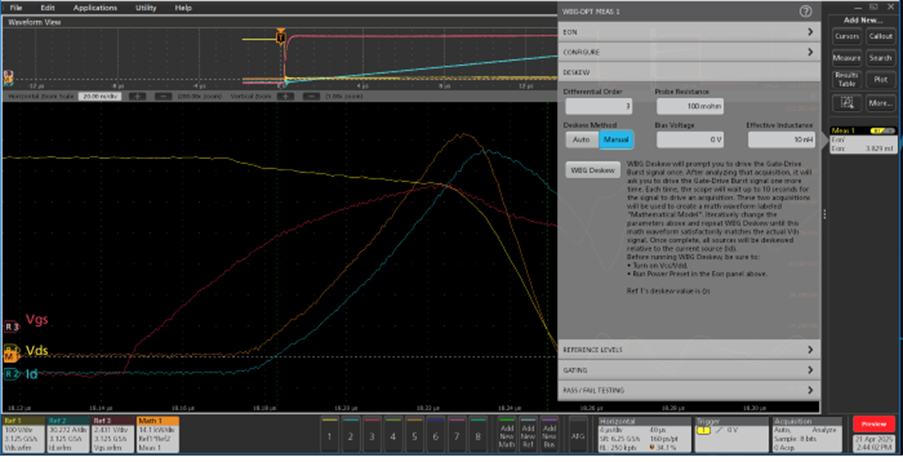Viewport: 903px width, 462px height.
Task: Click the Probe Resistance input field
Action: [x=689, y=107]
